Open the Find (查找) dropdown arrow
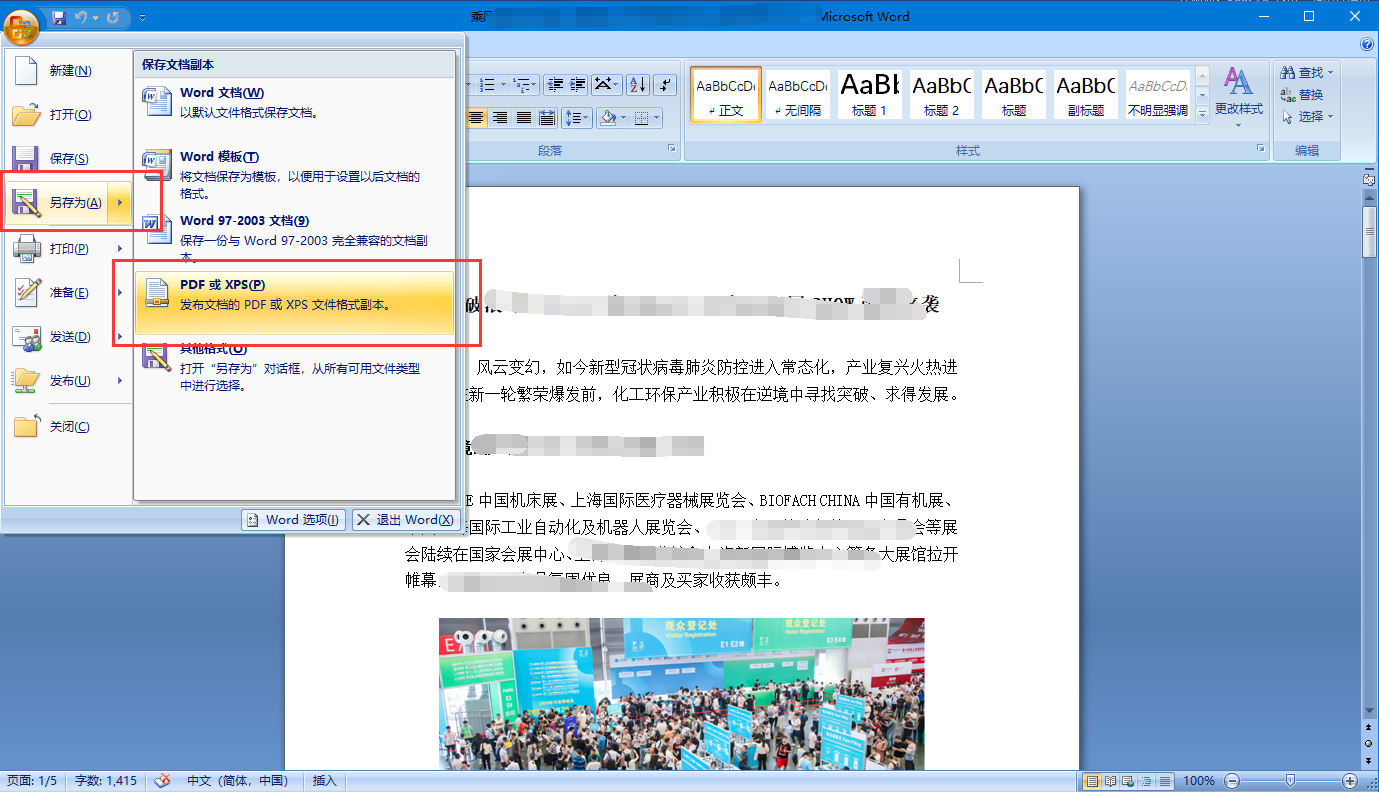The height and width of the screenshot is (792, 1379). (1331, 73)
